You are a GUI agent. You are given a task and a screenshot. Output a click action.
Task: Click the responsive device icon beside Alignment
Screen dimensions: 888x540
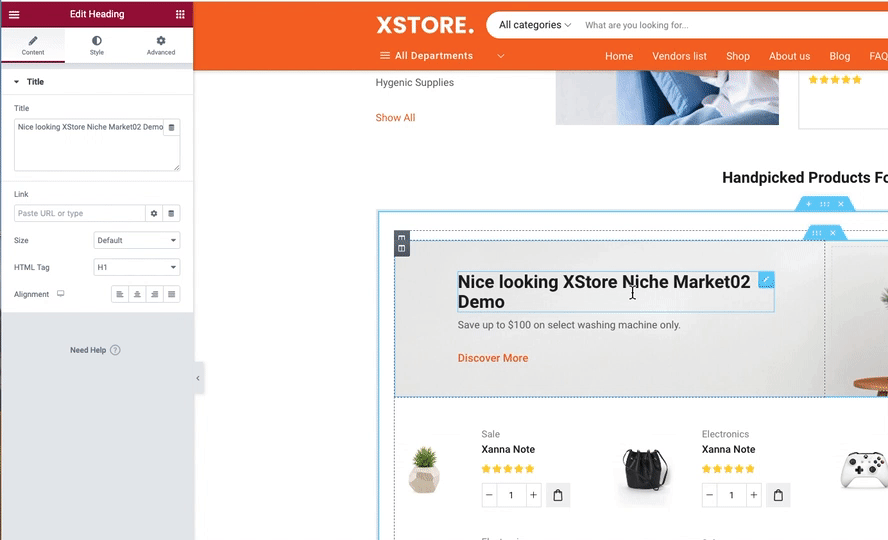click(61, 294)
